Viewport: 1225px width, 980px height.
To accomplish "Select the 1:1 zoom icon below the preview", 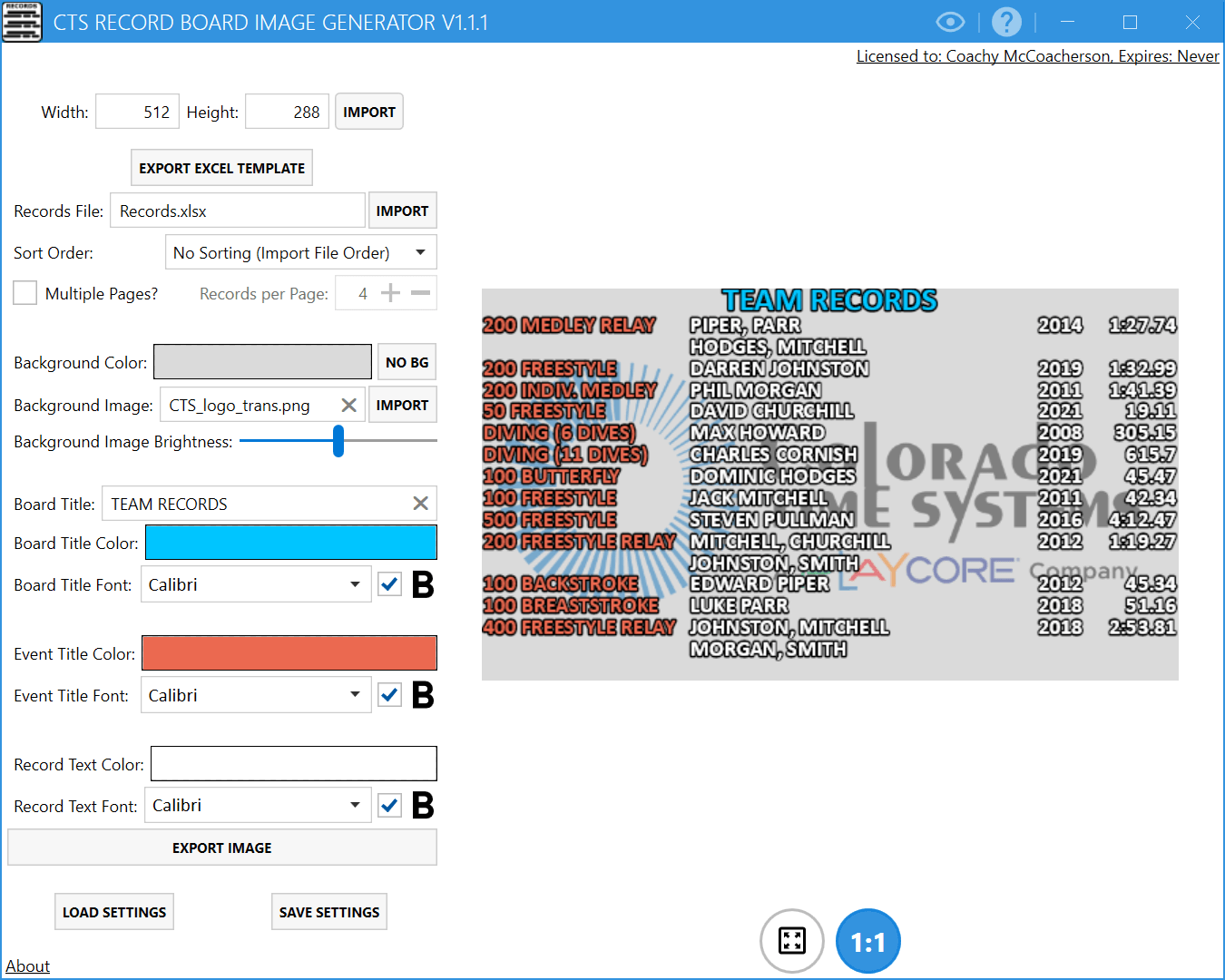I will coord(867,941).
